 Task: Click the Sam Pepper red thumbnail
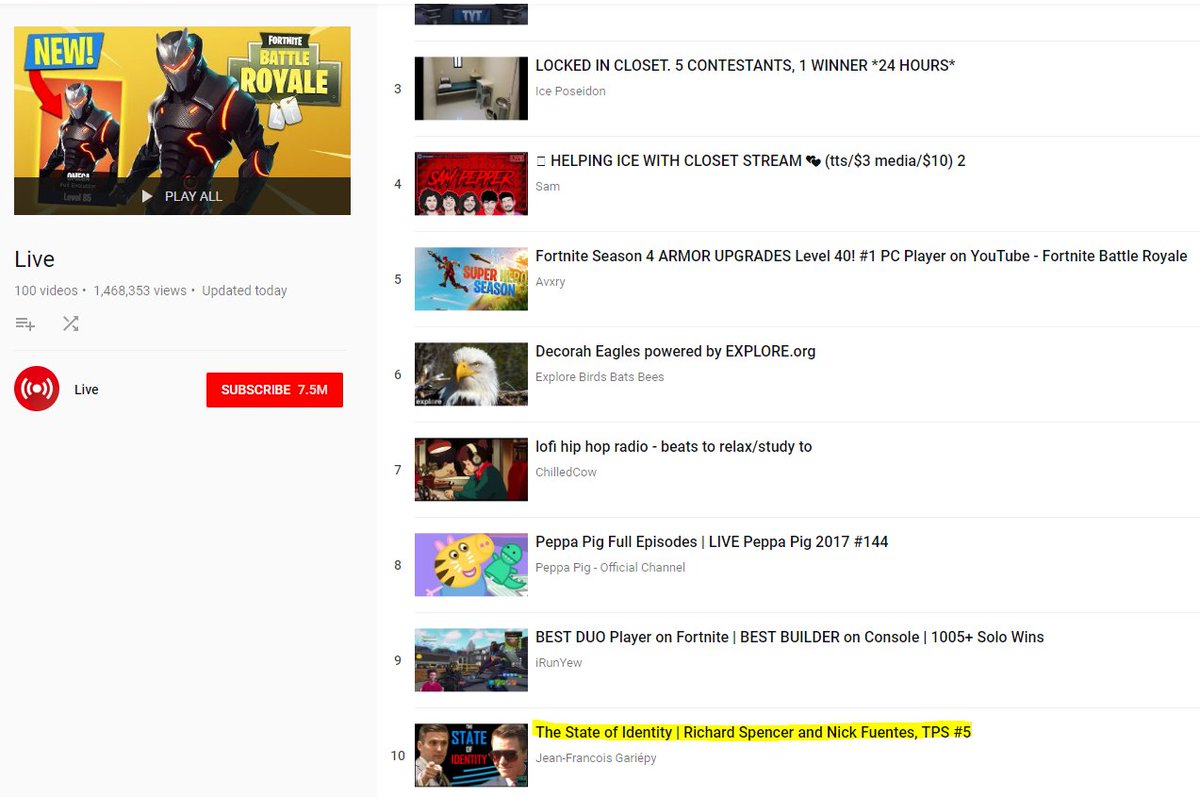click(471, 184)
